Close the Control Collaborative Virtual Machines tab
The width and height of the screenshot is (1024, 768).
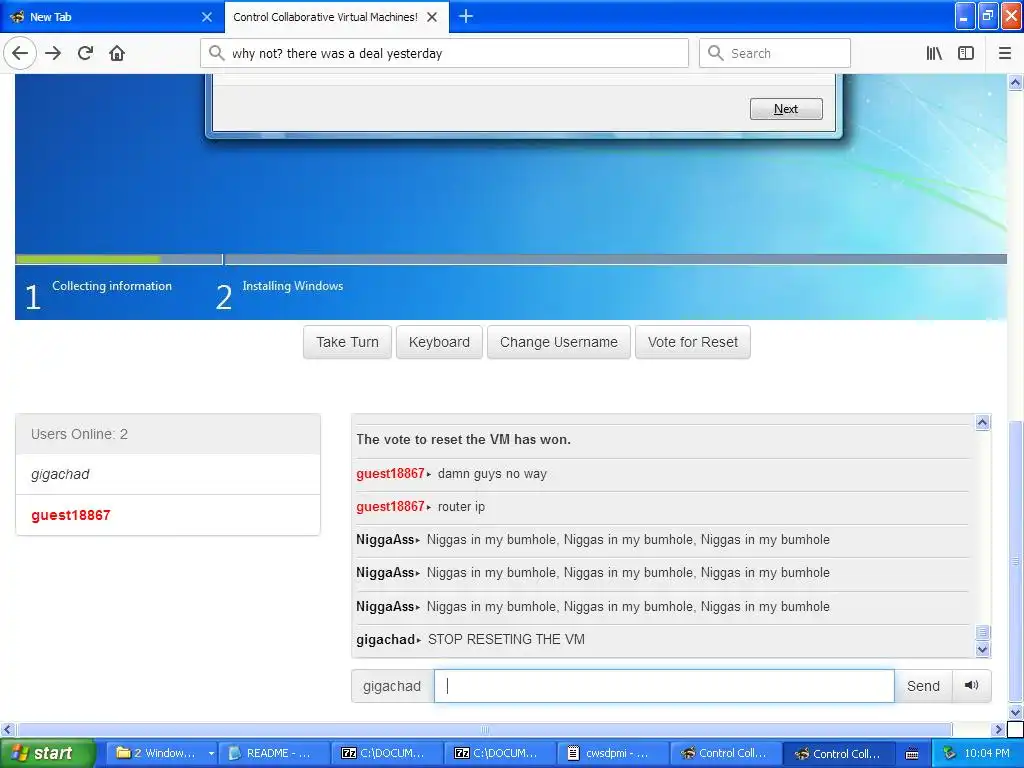[432, 17]
